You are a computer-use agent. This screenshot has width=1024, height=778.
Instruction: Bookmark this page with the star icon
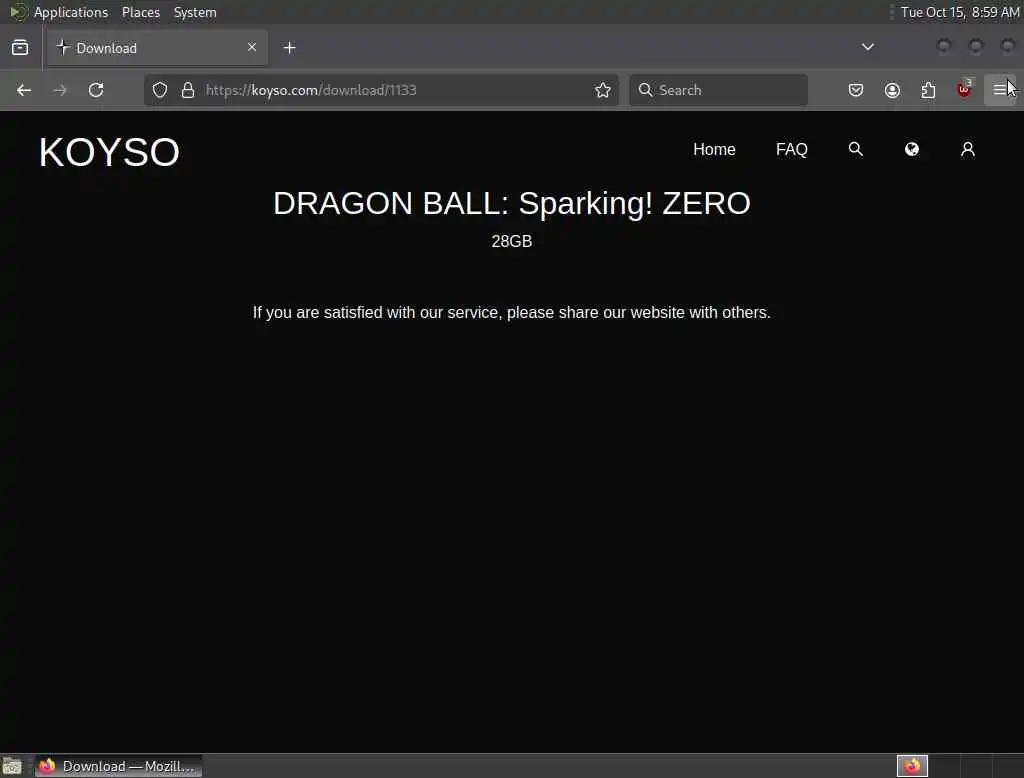[x=603, y=90]
